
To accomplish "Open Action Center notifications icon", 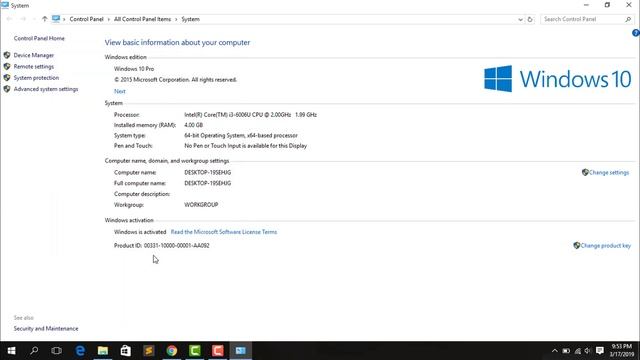I will pyautogui.click(x=600, y=351).
